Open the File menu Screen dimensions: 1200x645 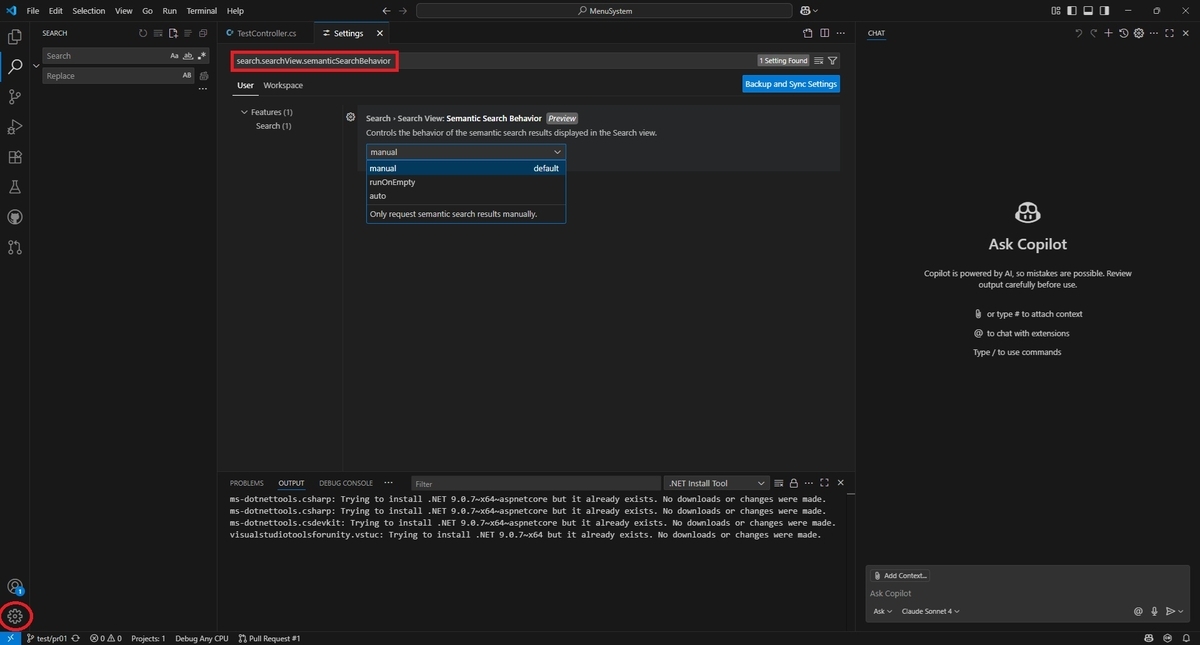(33, 10)
